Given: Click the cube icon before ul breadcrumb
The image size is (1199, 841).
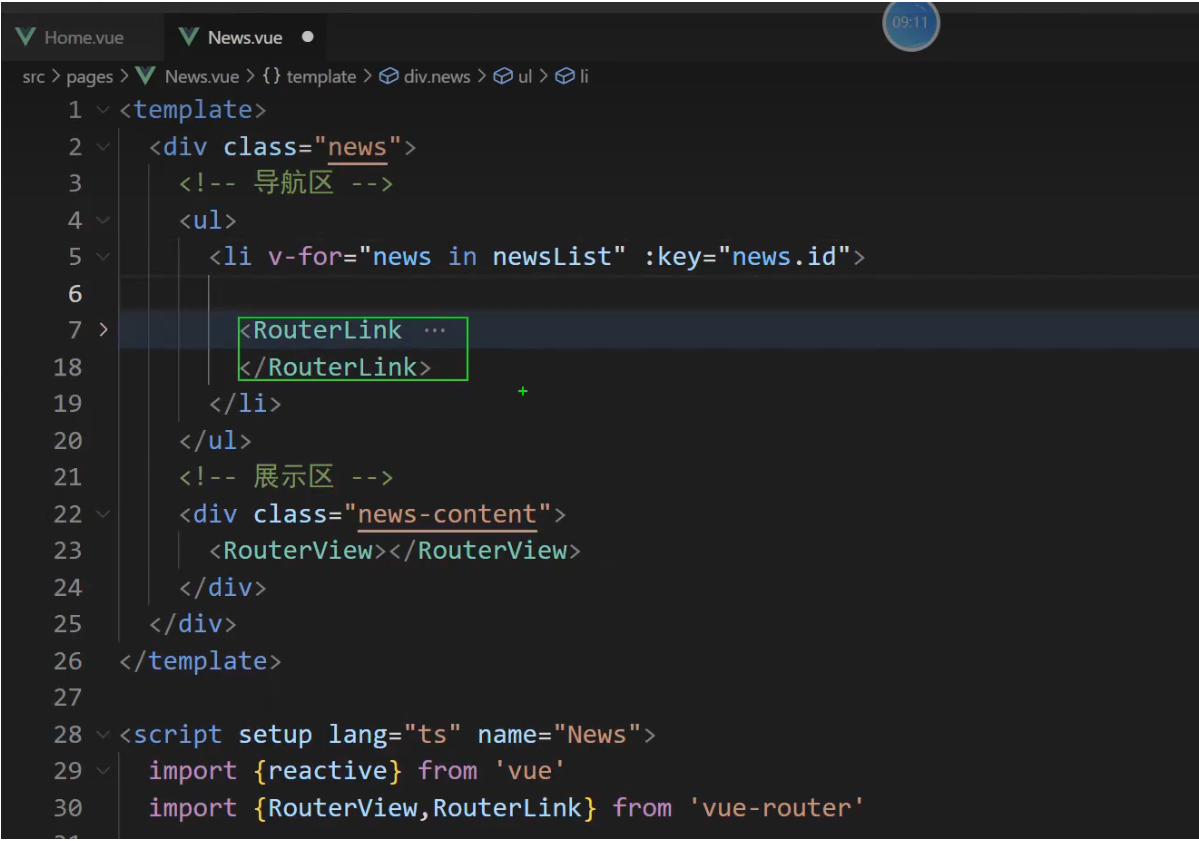Looking at the screenshot, I should pos(502,76).
